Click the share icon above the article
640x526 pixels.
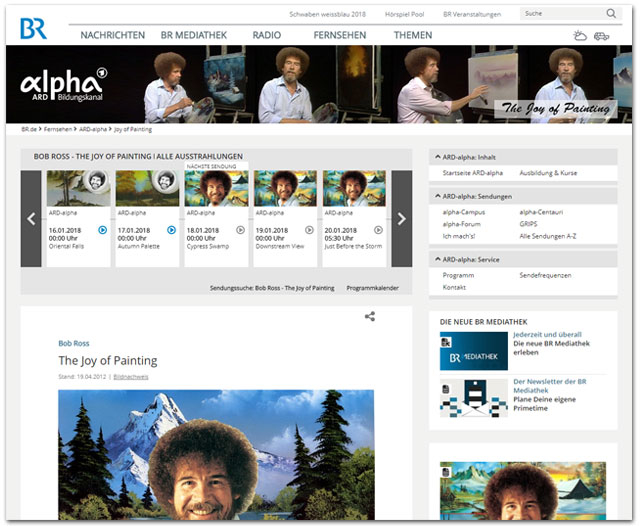[370, 316]
